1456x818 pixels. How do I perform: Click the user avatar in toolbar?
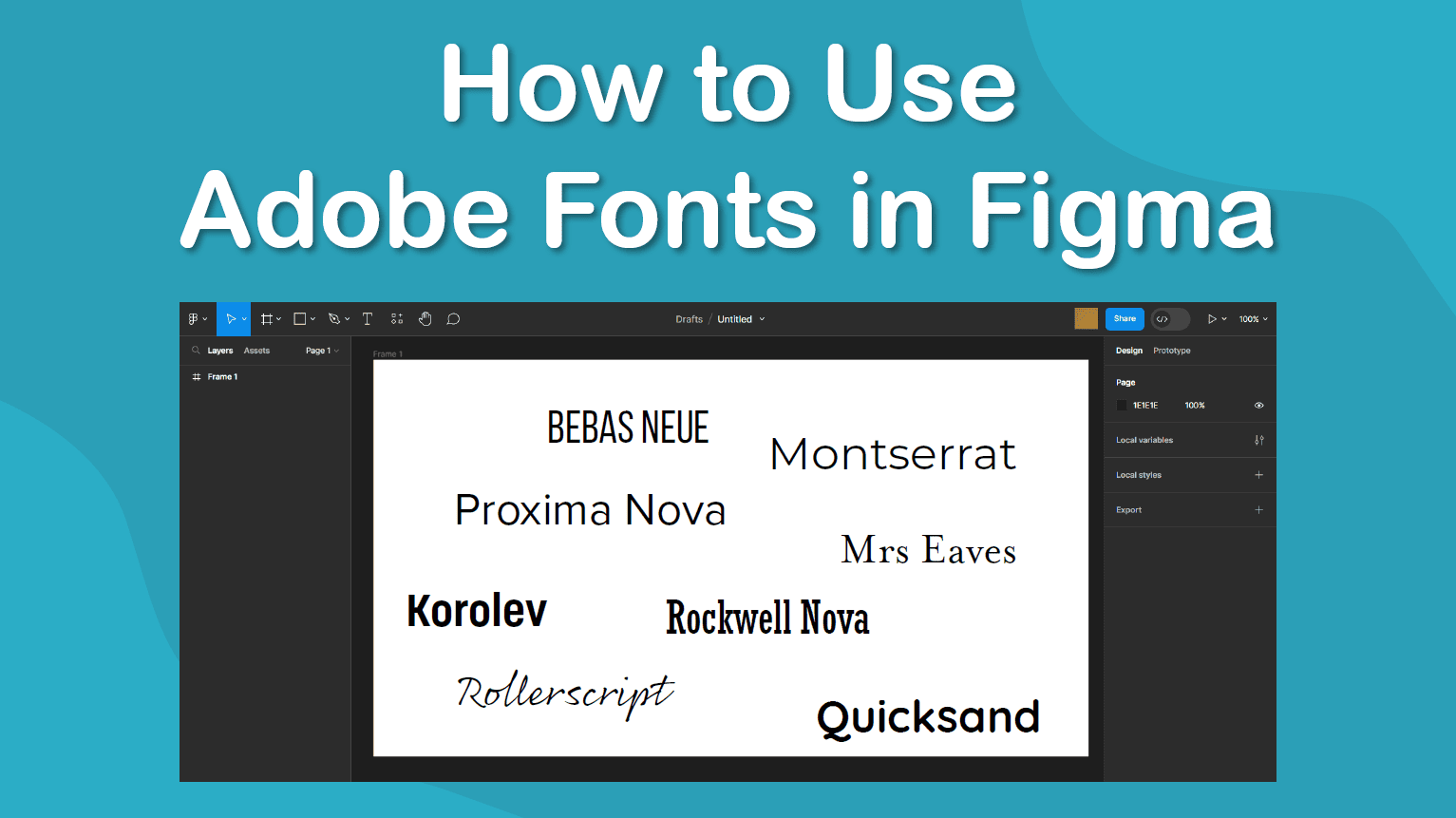pos(1087,319)
